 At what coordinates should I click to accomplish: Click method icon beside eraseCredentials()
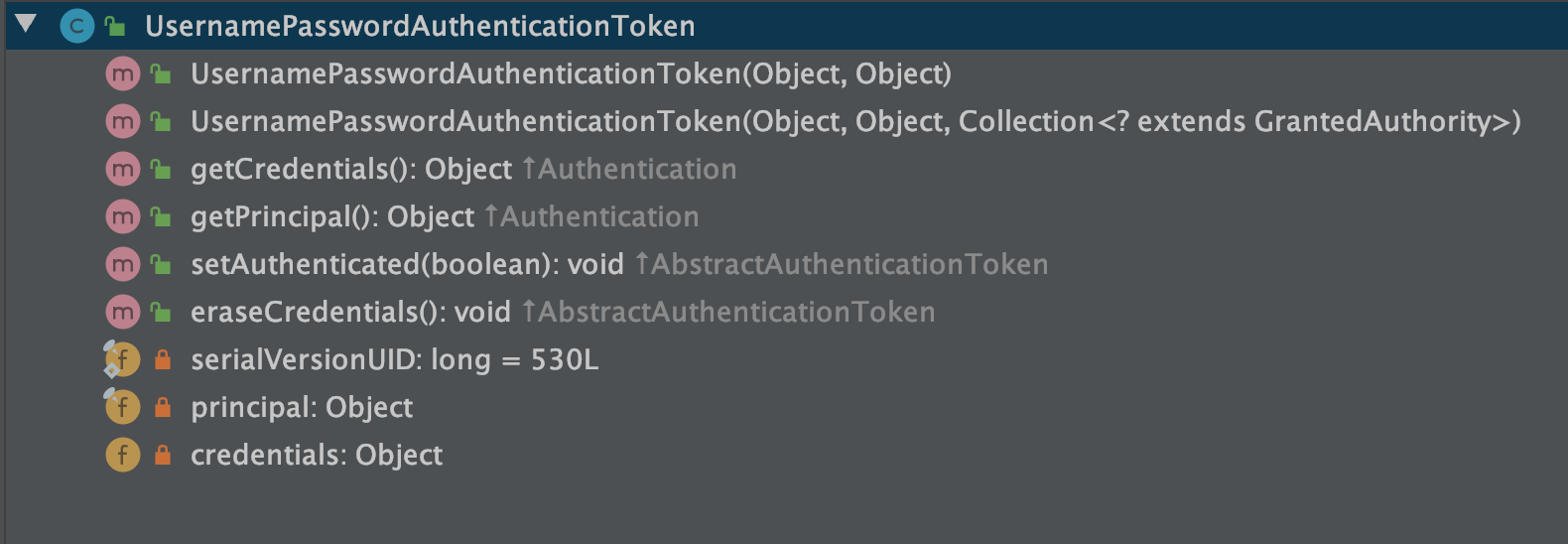[122, 312]
